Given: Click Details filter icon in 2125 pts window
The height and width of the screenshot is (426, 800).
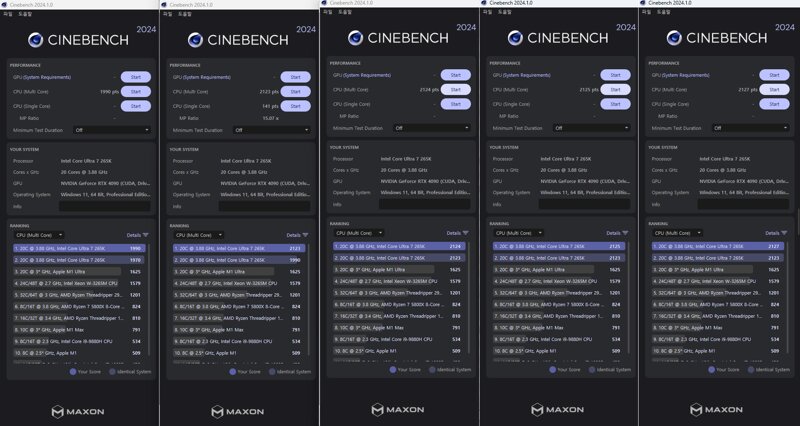Looking at the screenshot, I should tap(625, 233).
